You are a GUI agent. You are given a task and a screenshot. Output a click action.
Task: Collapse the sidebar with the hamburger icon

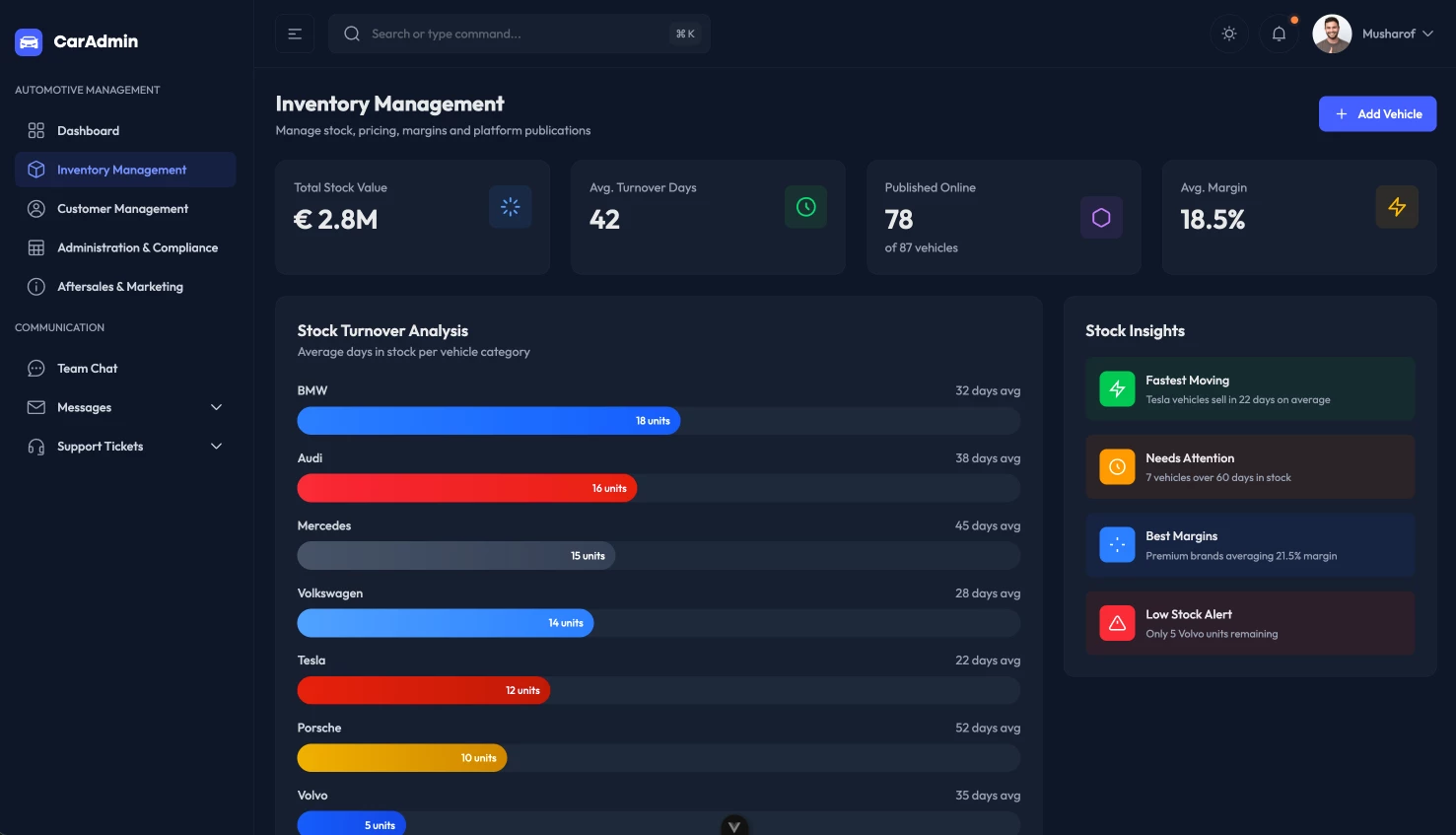[x=295, y=34]
